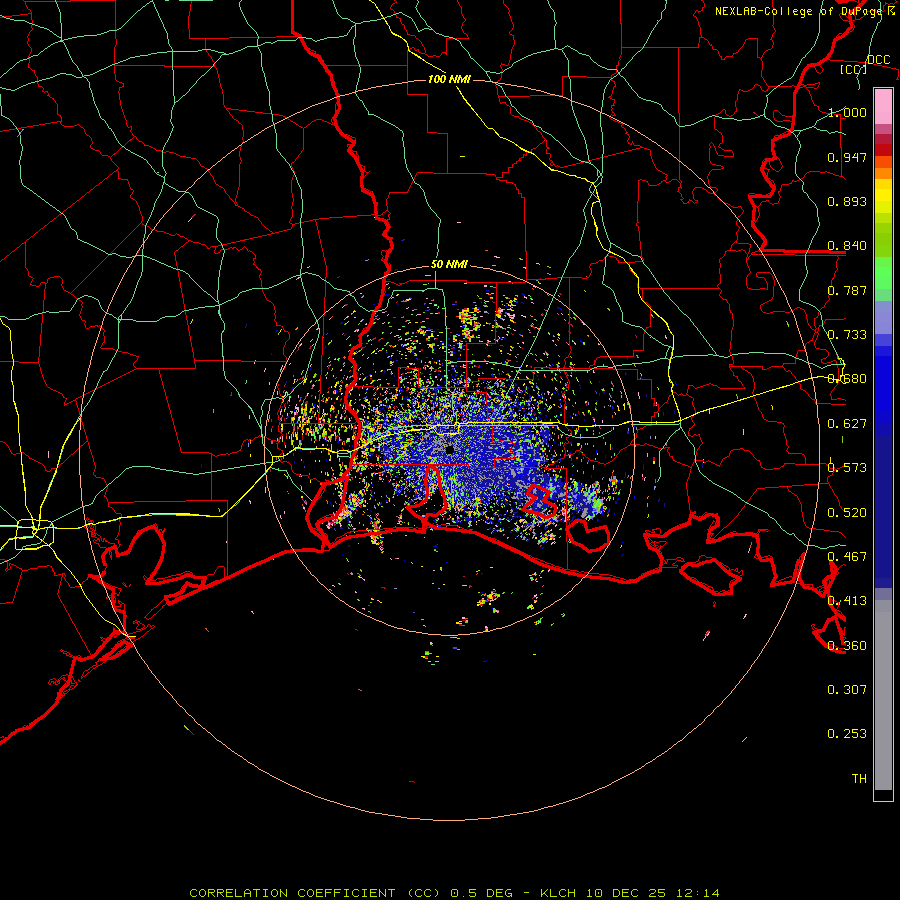
Task: Click the 0.733 scale value
Action: coord(847,335)
